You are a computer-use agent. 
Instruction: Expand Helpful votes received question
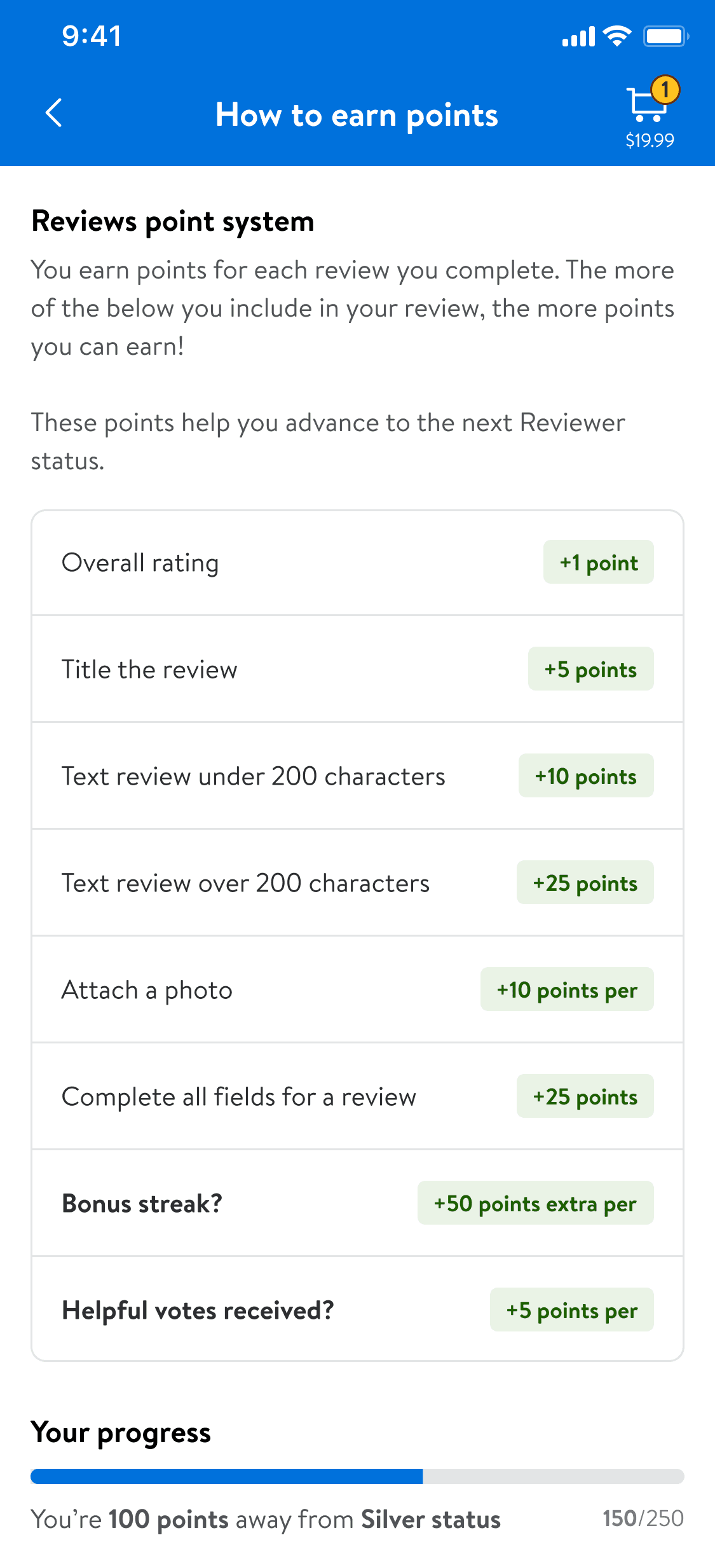[x=198, y=1310]
